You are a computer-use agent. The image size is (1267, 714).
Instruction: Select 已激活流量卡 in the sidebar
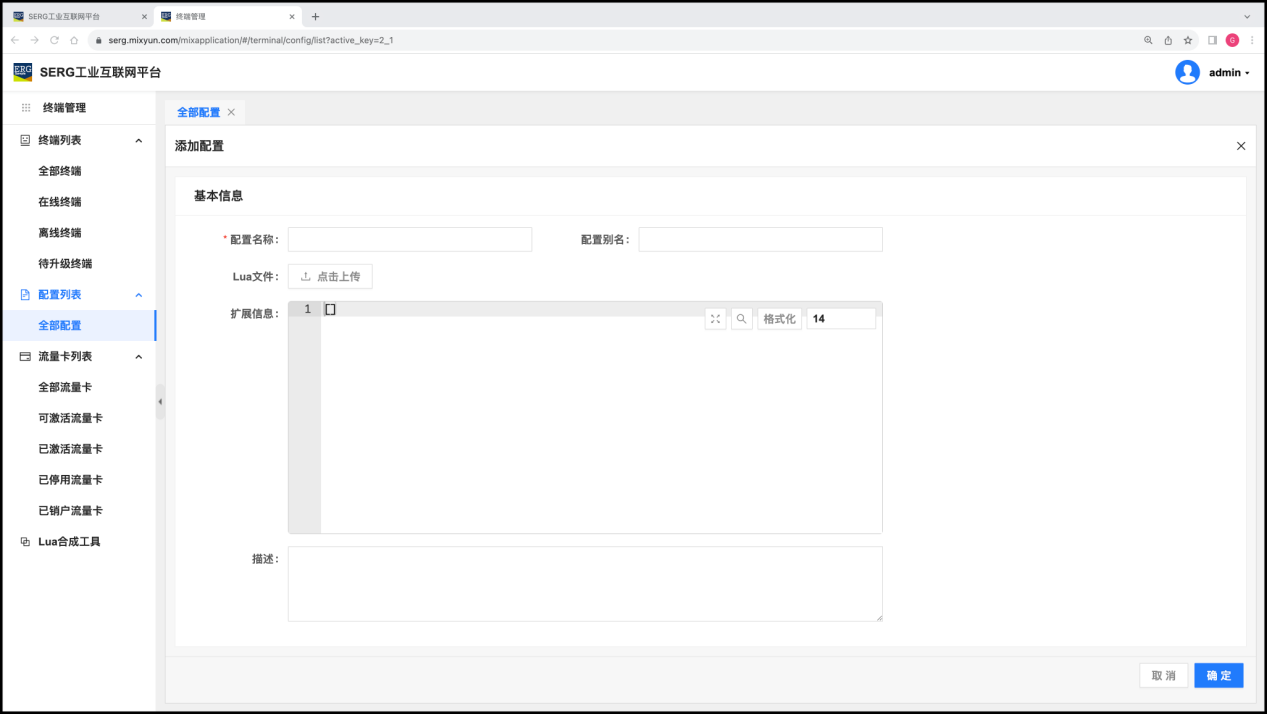point(70,449)
